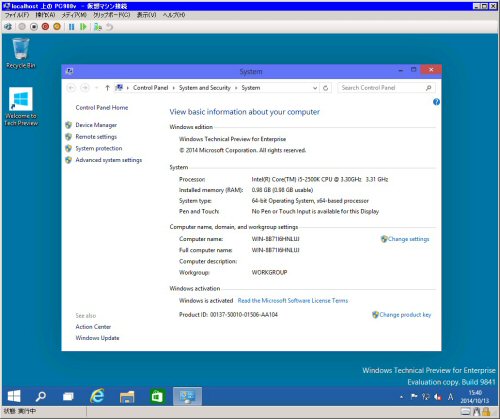500x419 pixels.
Task: Open the メディア(M) menu
Action: pos(74,15)
